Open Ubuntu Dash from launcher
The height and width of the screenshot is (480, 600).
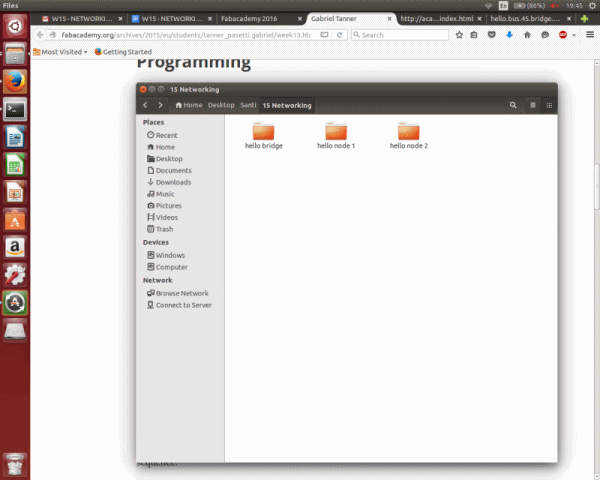click(x=15, y=26)
